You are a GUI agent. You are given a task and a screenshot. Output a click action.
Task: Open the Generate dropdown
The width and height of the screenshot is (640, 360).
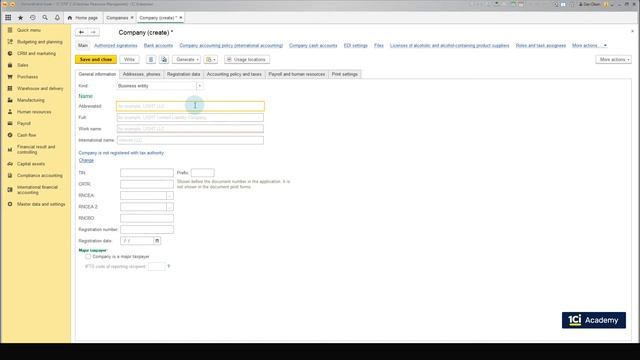pos(187,60)
